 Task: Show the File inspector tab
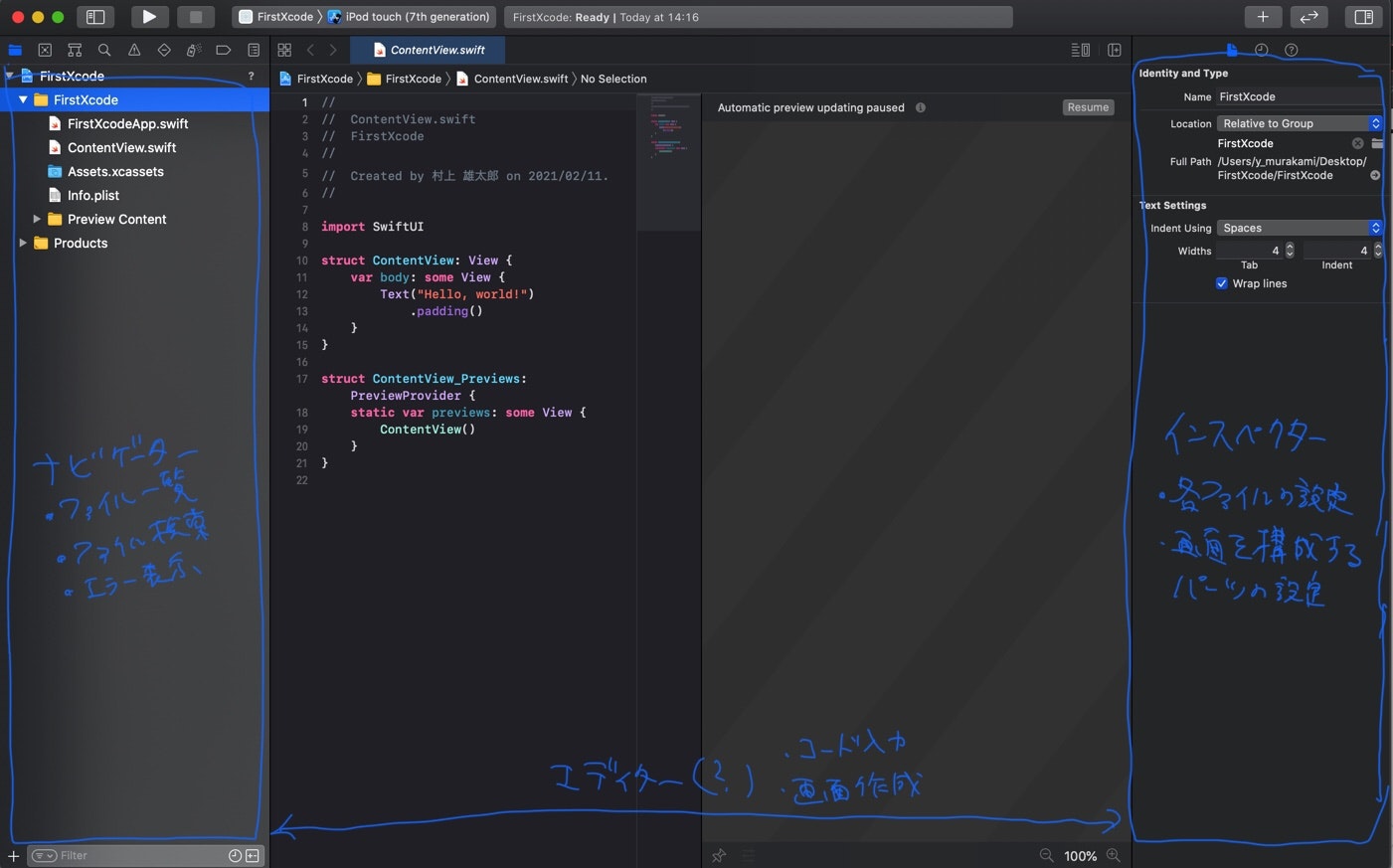1232,50
